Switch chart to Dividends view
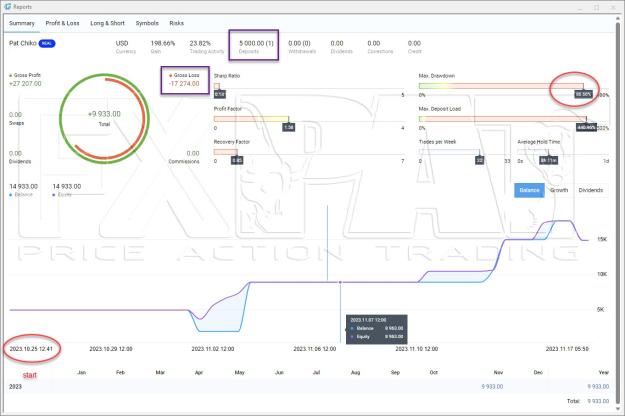Screen dimensions: 625x416 [x=590, y=190]
